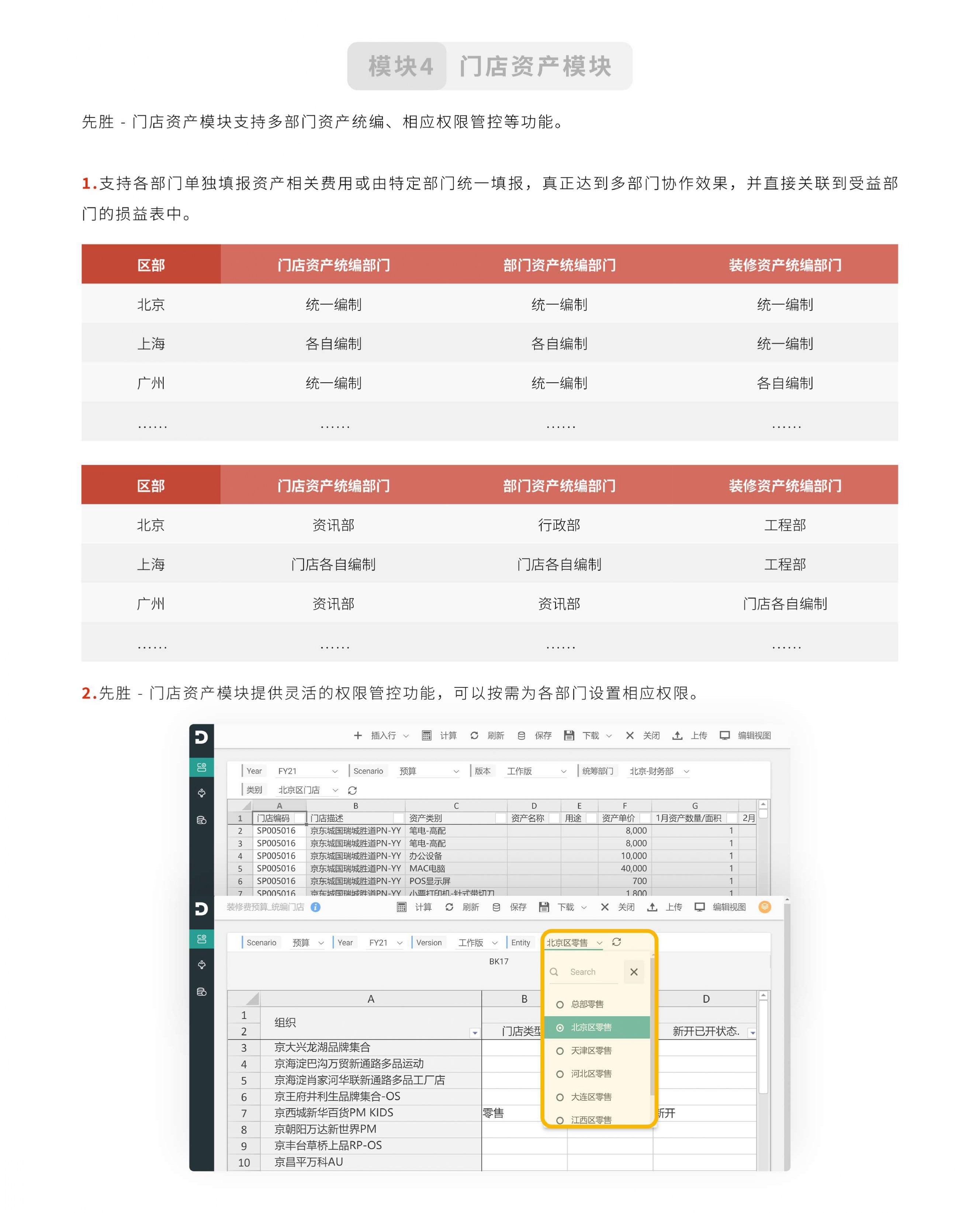980x1213 pixels.
Task: Open Scenario 预算 dropdown in upper window
Action: tap(429, 771)
